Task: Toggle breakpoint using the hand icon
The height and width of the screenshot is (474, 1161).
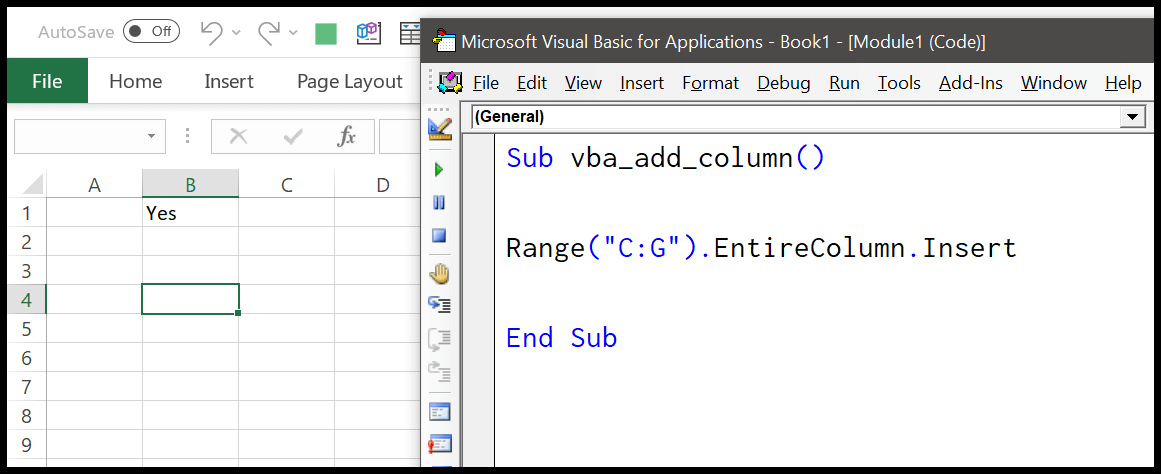Action: pos(439,274)
